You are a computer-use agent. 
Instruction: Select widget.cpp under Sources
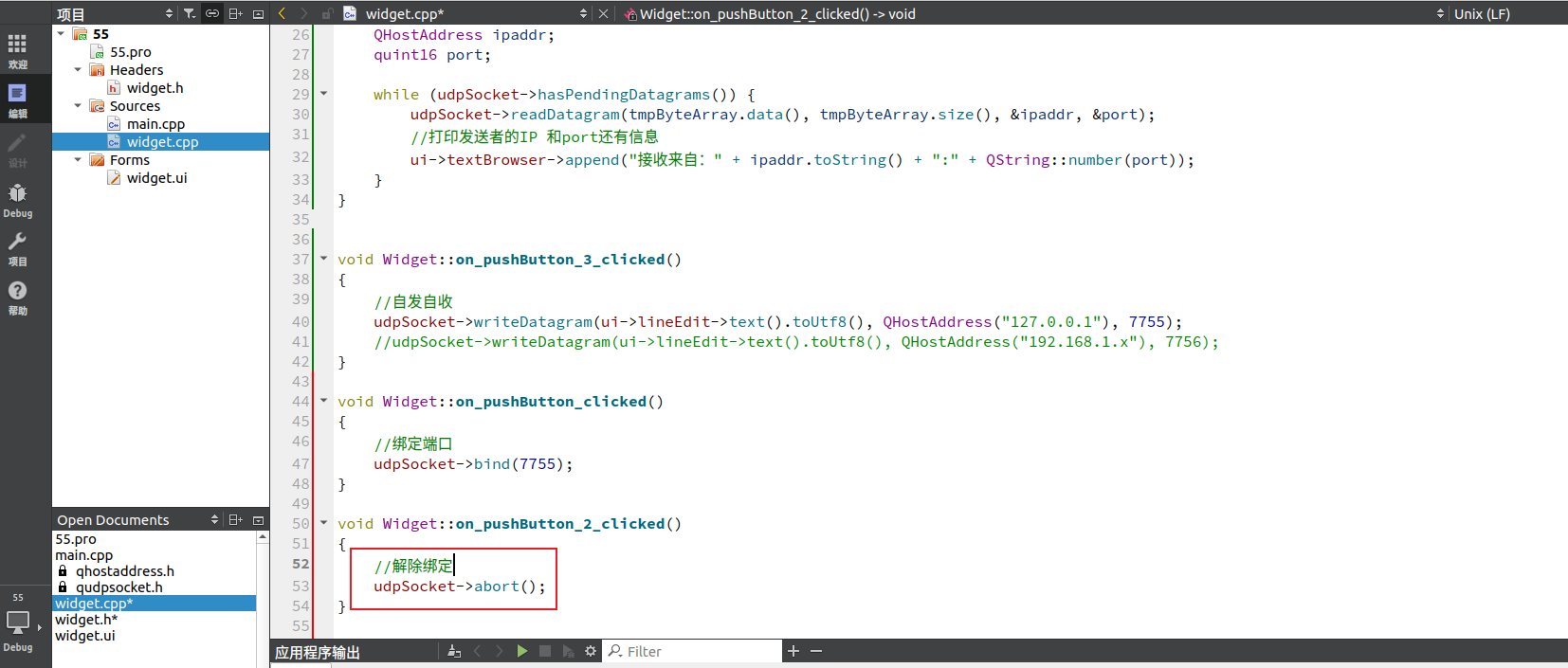pyautogui.click(x=162, y=142)
